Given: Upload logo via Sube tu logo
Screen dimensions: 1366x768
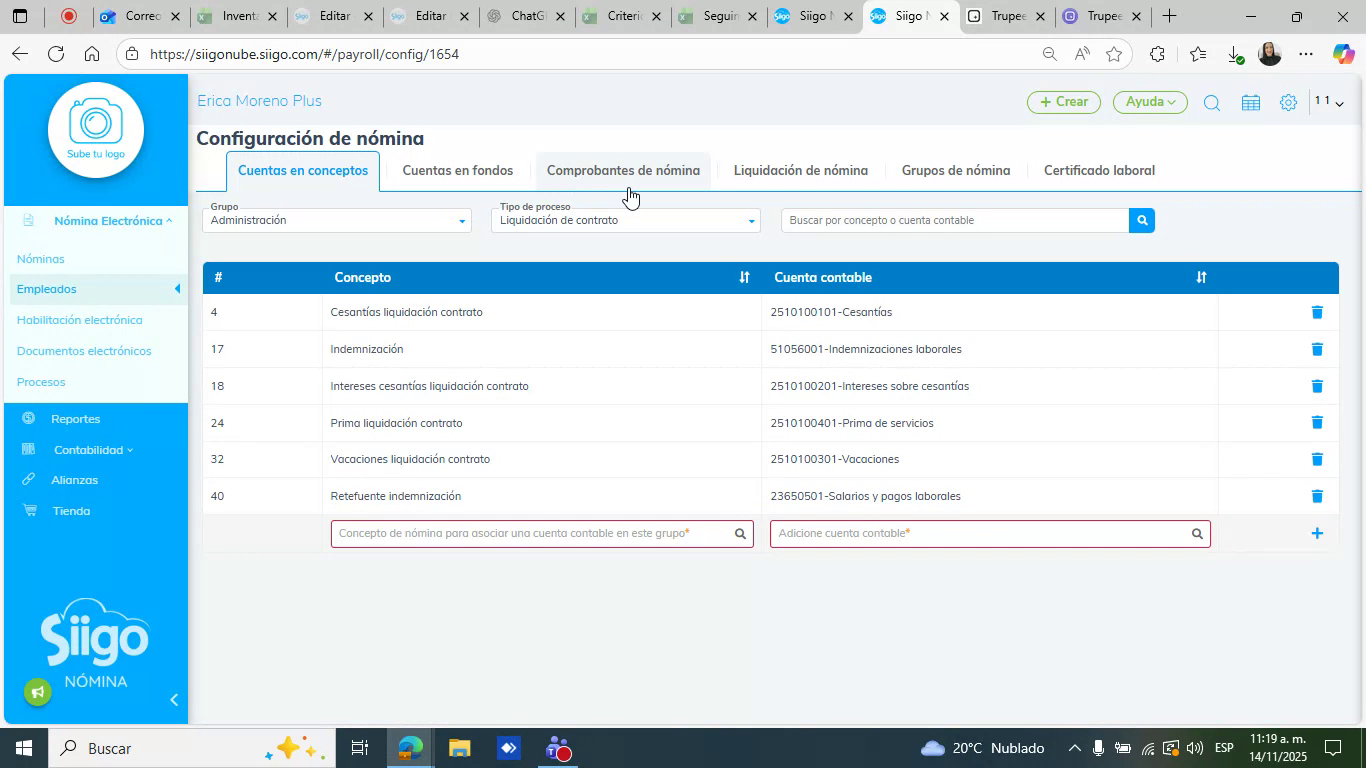Looking at the screenshot, I should (96, 130).
